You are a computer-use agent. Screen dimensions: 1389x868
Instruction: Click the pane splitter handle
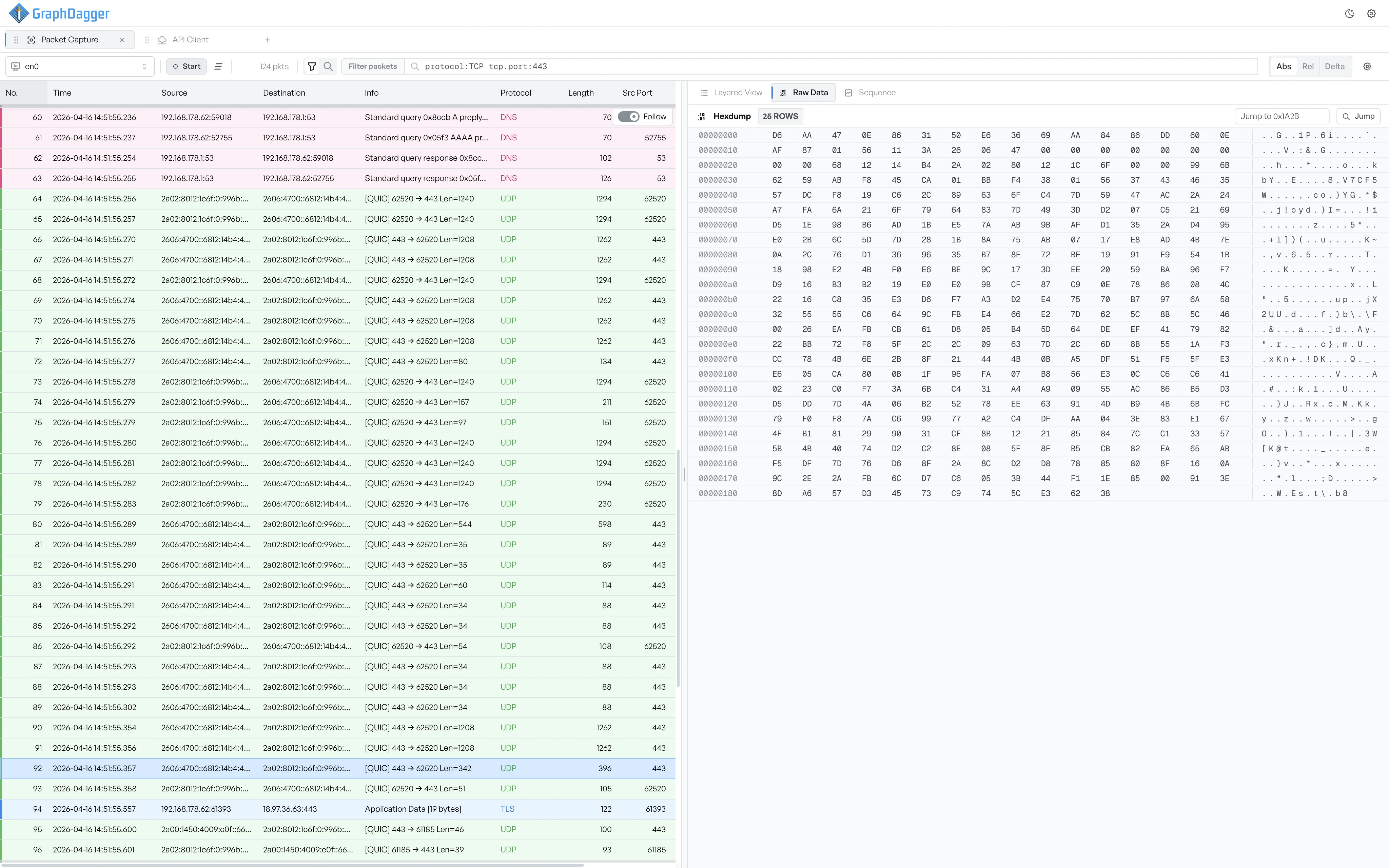point(684,474)
